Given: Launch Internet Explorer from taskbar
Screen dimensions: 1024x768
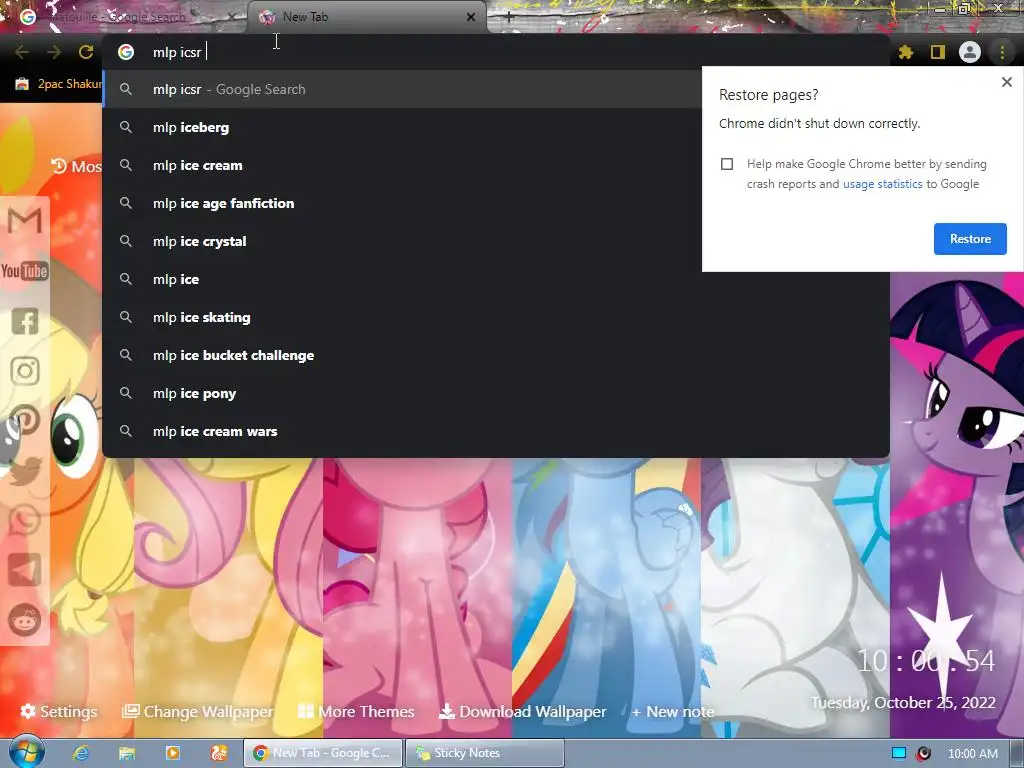Looking at the screenshot, I should pyautogui.click(x=81, y=753).
